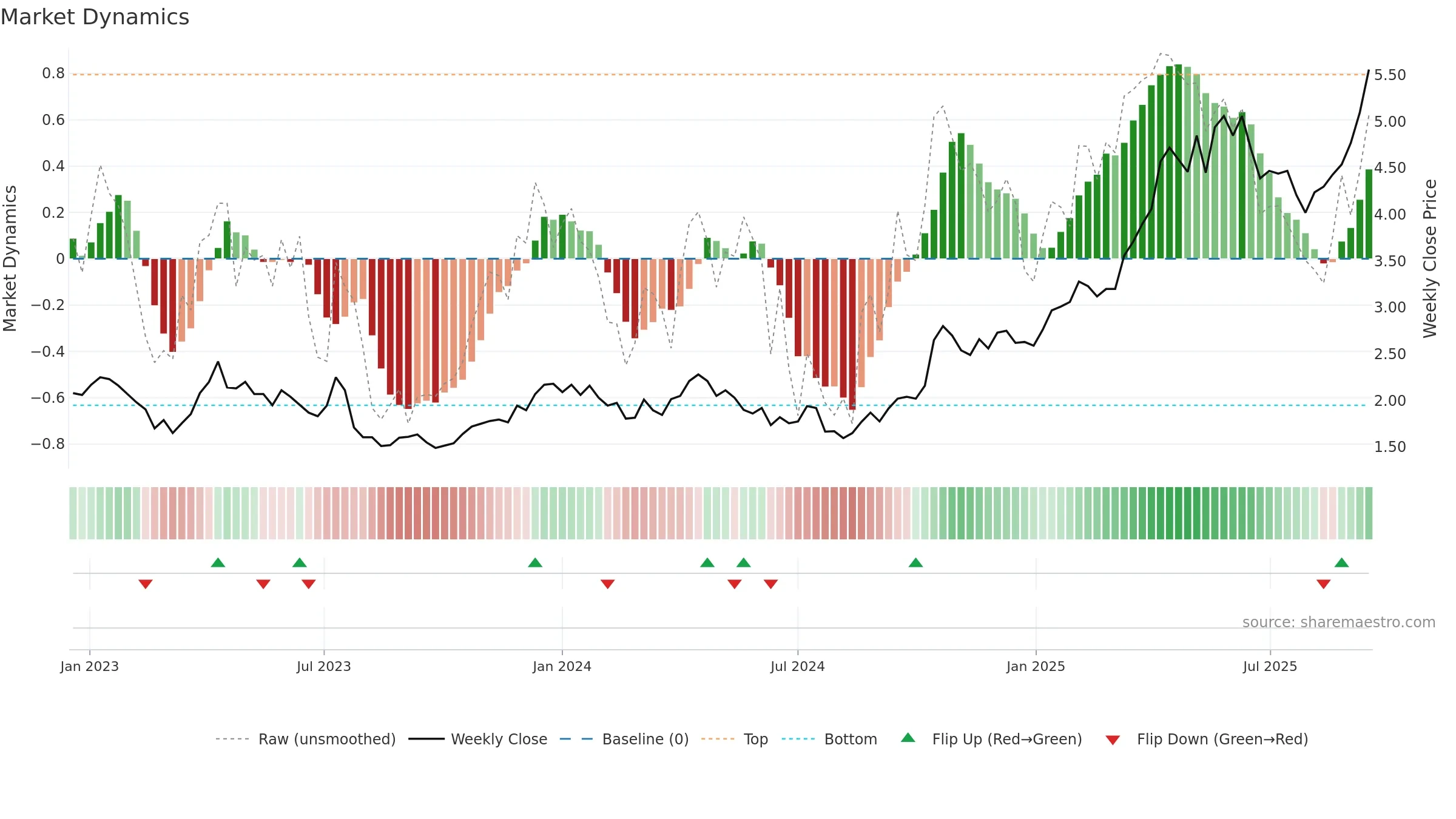Click the red Flip Down triangle in the legend

point(1113,740)
